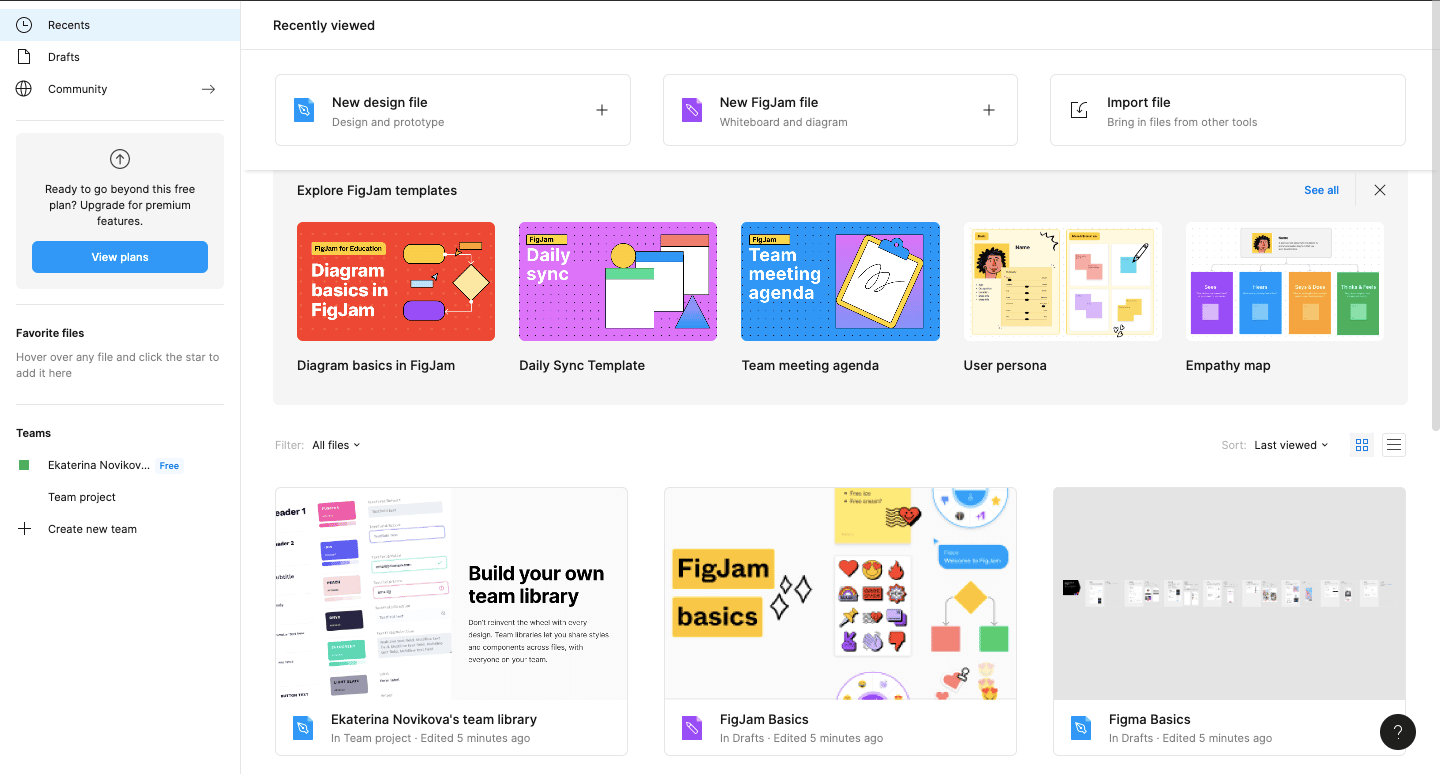Click blue icon beside Figma Basics name

point(1081,728)
